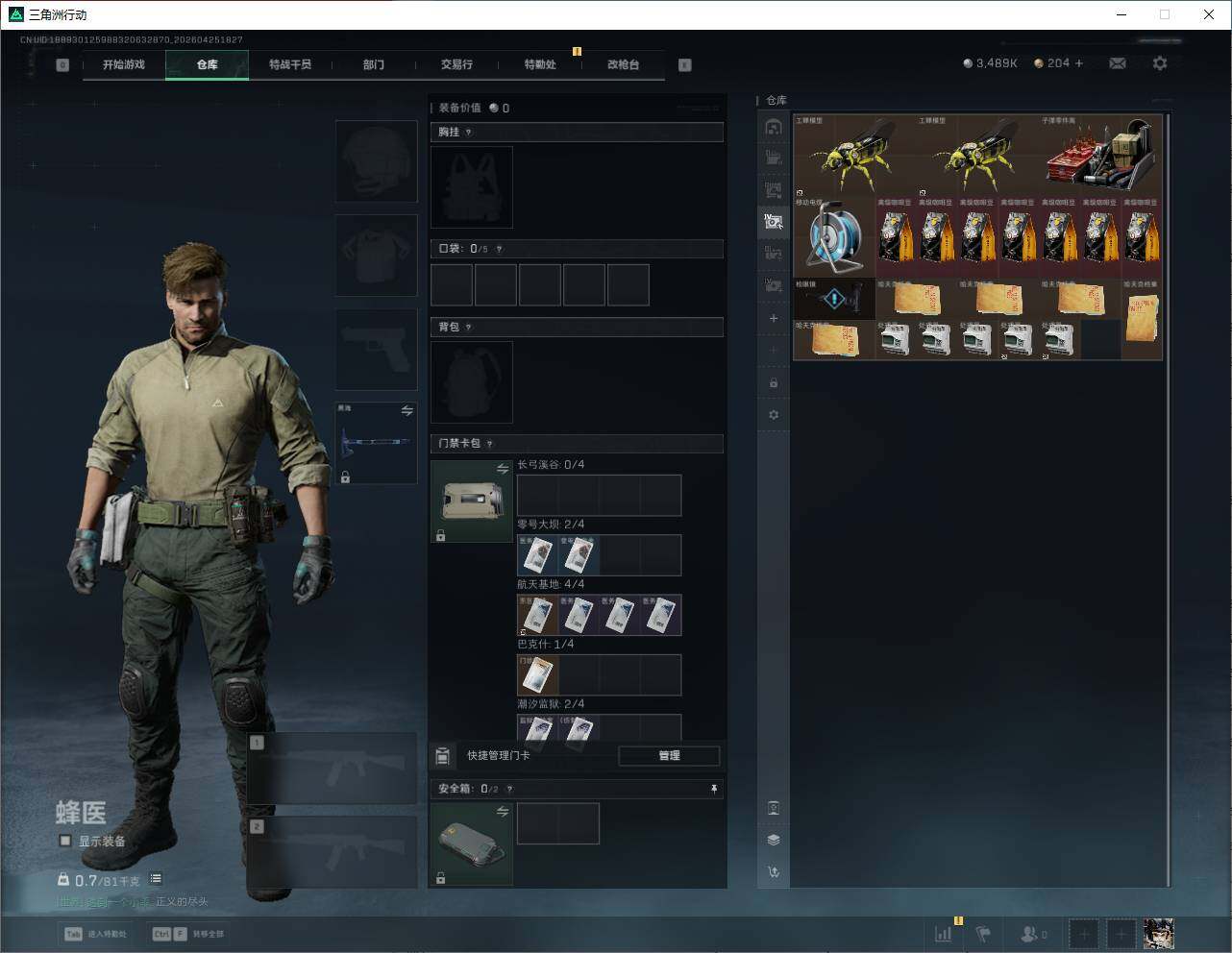Click the swap arrows on safe box
This screenshot has width=1232, height=953.
[x=503, y=812]
